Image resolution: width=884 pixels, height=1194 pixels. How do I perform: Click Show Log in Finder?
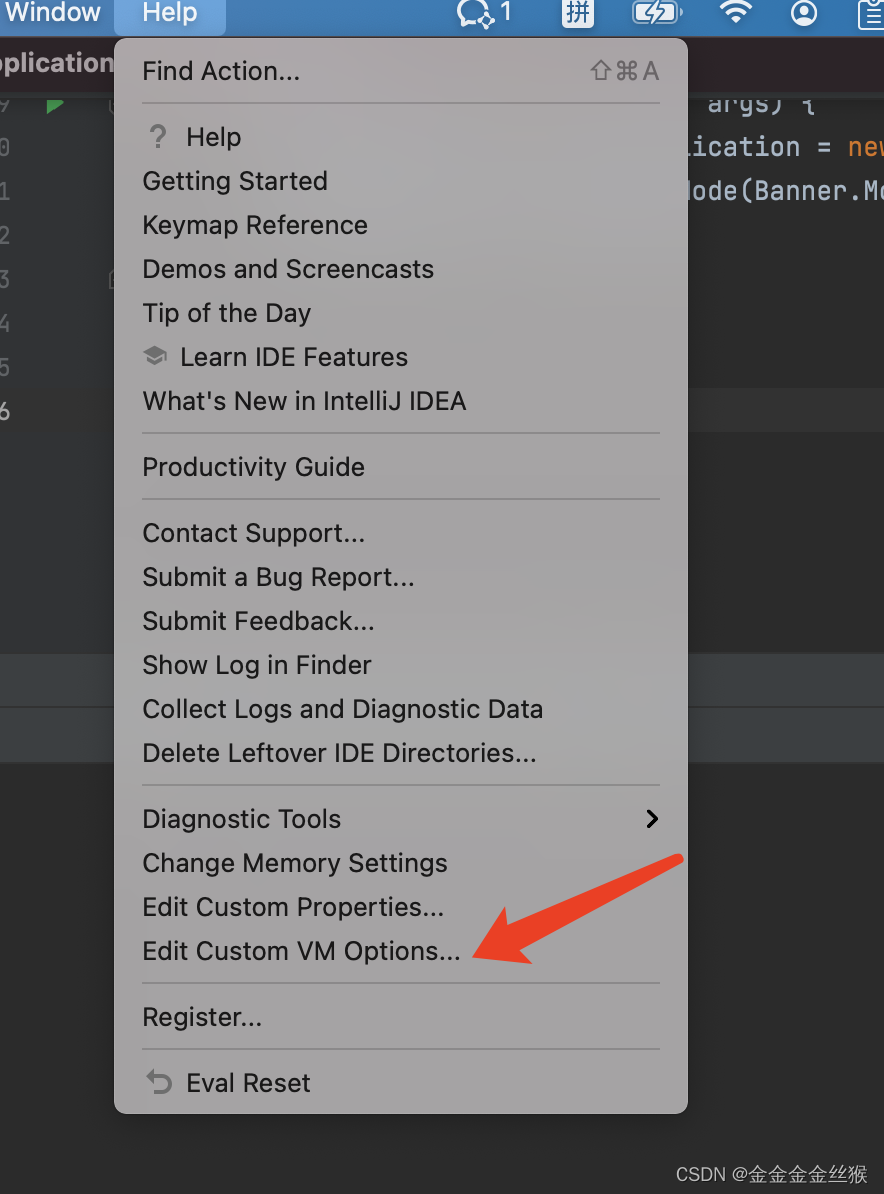(x=257, y=665)
